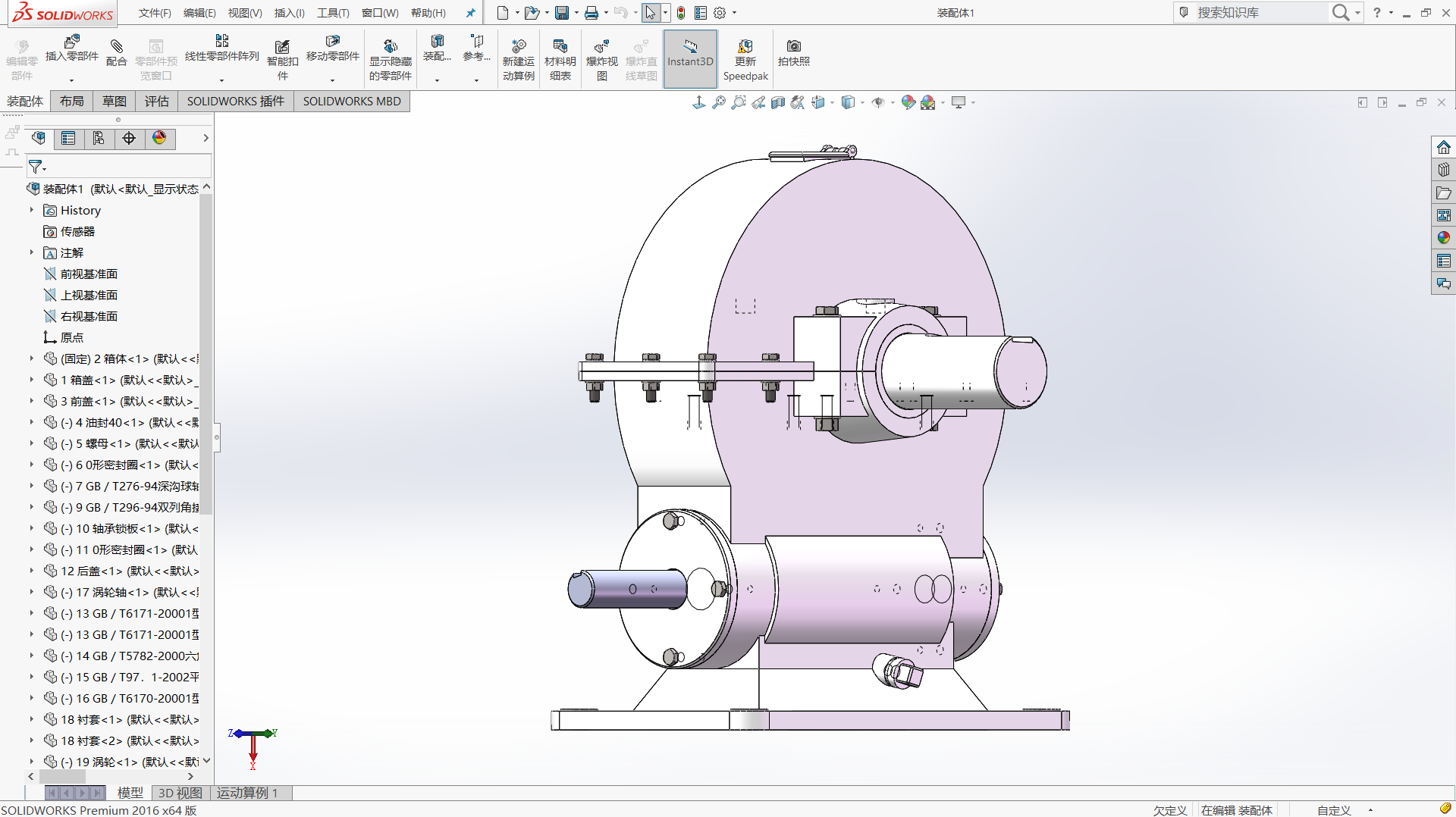Open 文件(F) menu
This screenshot has height=817, width=1456.
pos(155,13)
